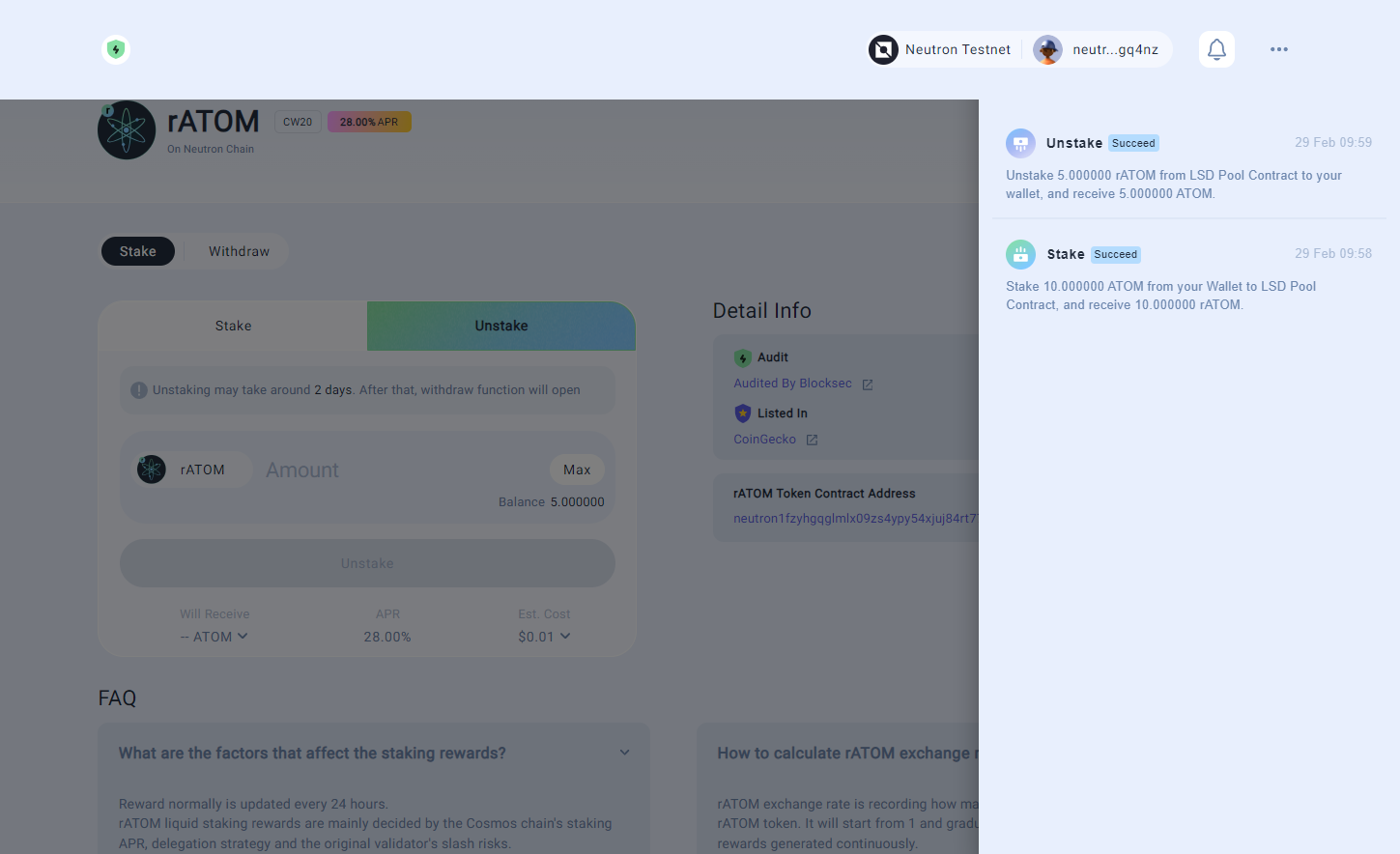Switch to the Stake card tab

click(233, 326)
